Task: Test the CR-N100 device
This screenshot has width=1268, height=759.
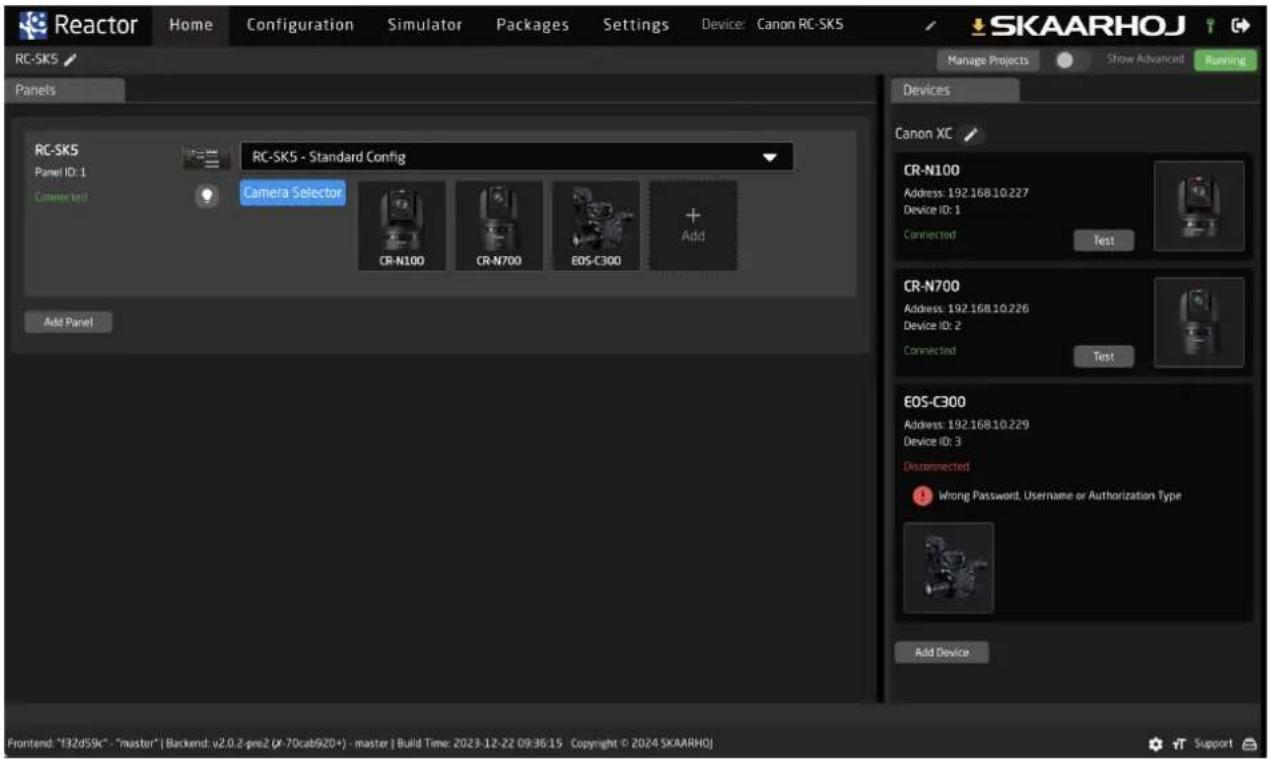Action: click(x=1103, y=240)
